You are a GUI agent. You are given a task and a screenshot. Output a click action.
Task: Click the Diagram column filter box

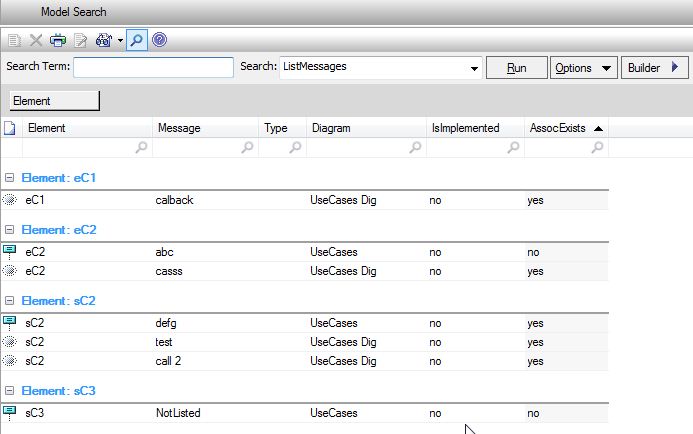(x=366, y=147)
